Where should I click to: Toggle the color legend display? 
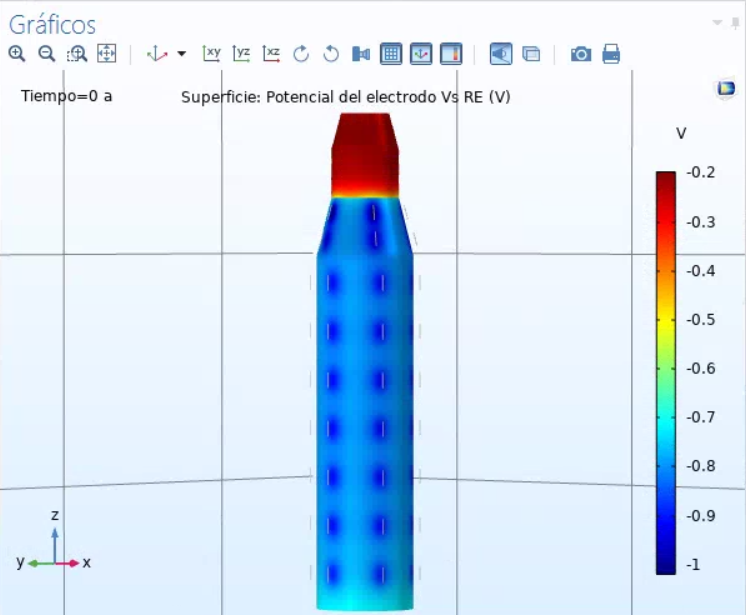point(451,54)
